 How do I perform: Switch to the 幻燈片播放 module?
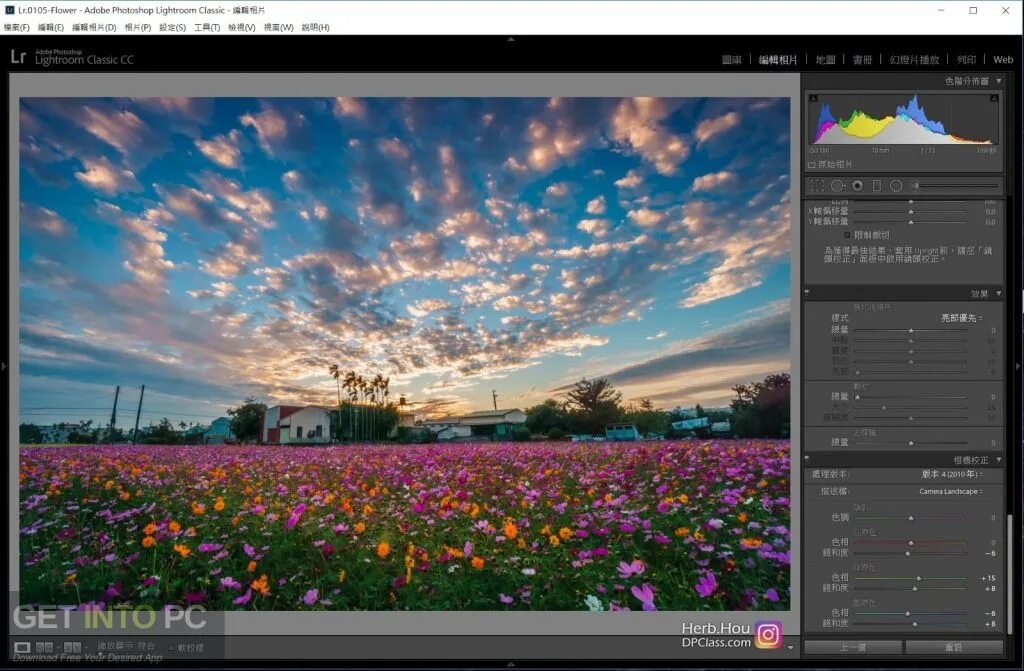[914, 59]
